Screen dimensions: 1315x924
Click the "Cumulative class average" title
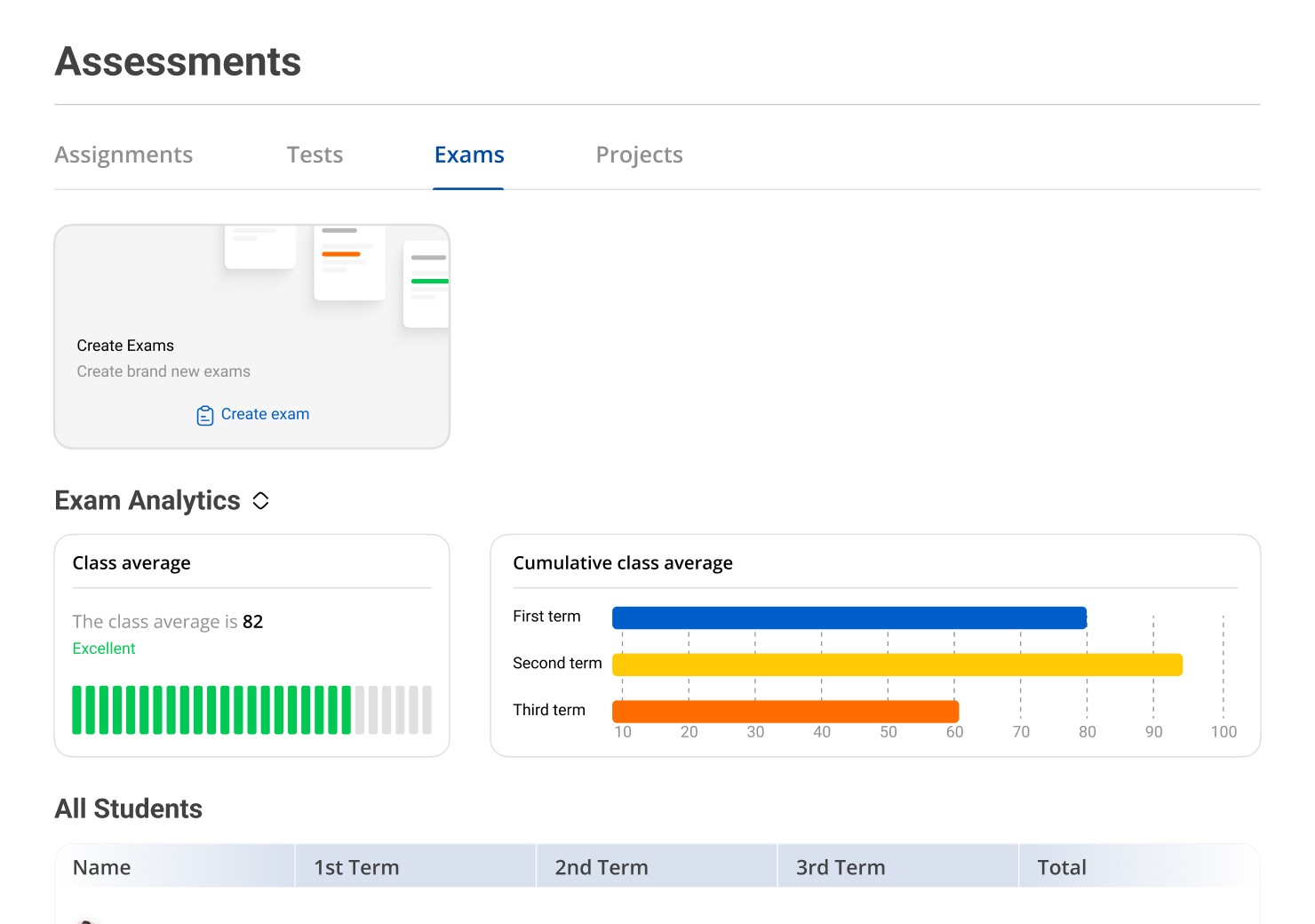(623, 563)
